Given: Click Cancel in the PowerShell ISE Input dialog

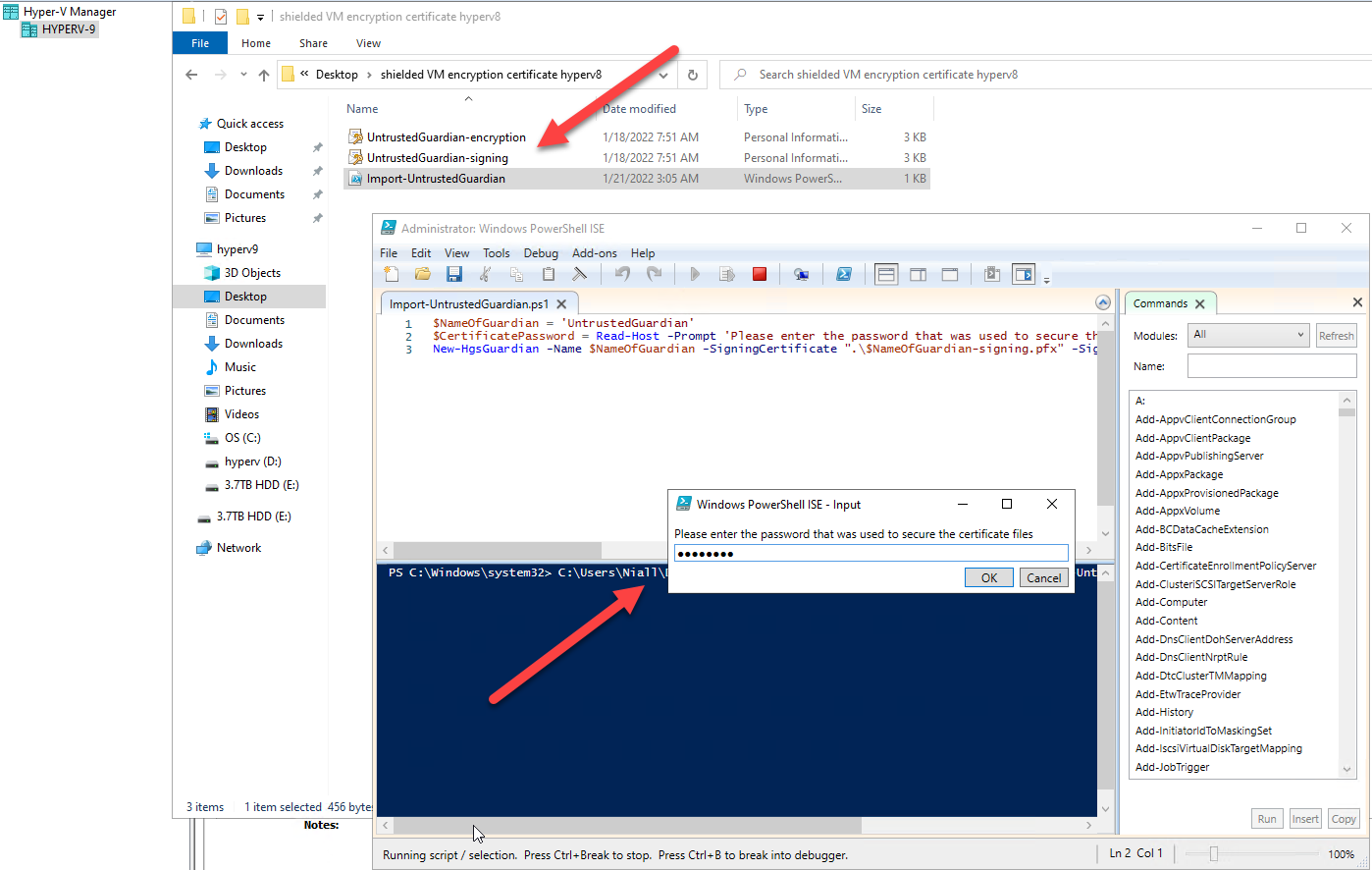Looking at the screenshot, I should coord(1043,577).
